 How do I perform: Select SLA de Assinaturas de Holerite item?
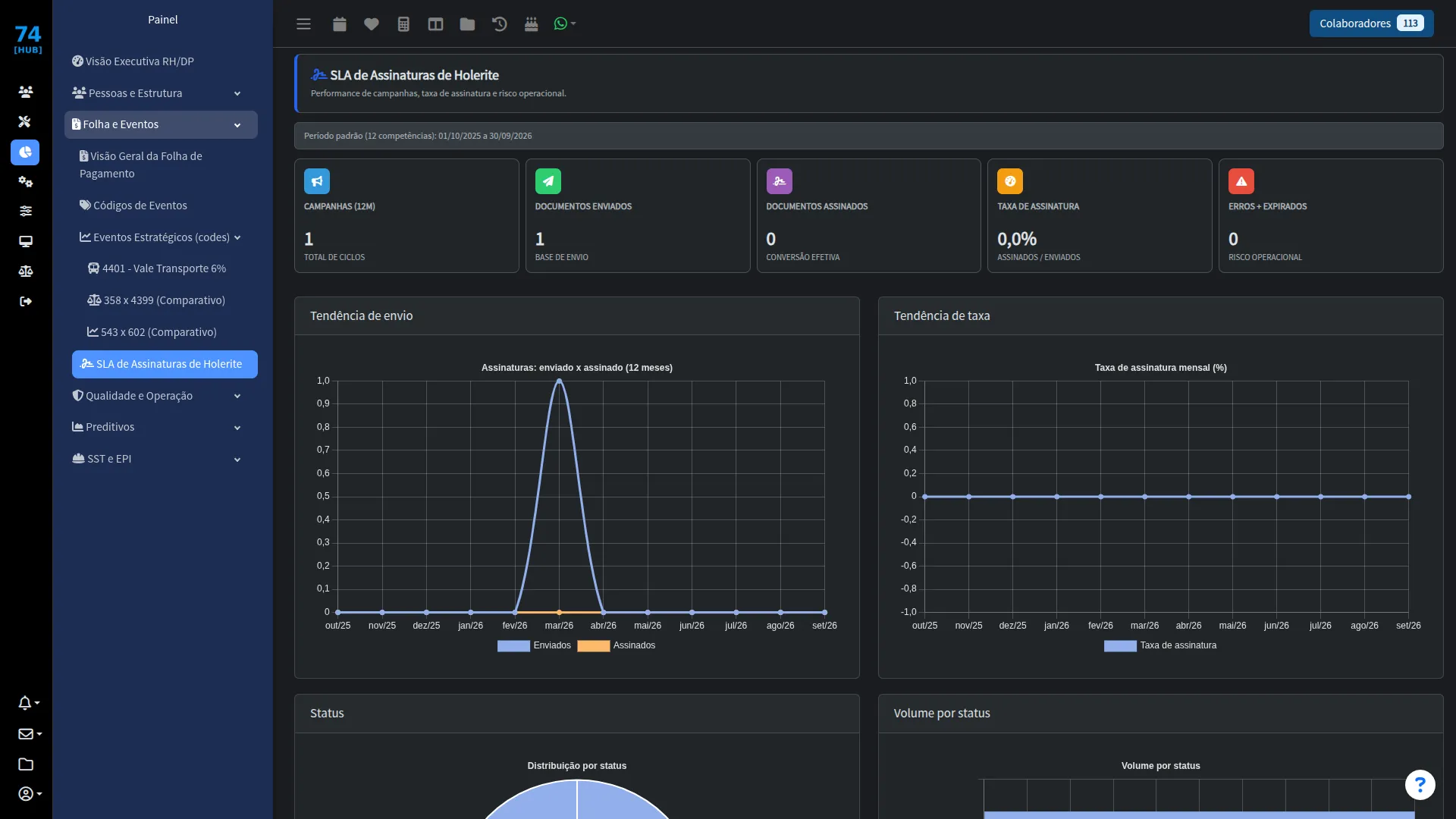pyautogui.click(x=165, y=364)
